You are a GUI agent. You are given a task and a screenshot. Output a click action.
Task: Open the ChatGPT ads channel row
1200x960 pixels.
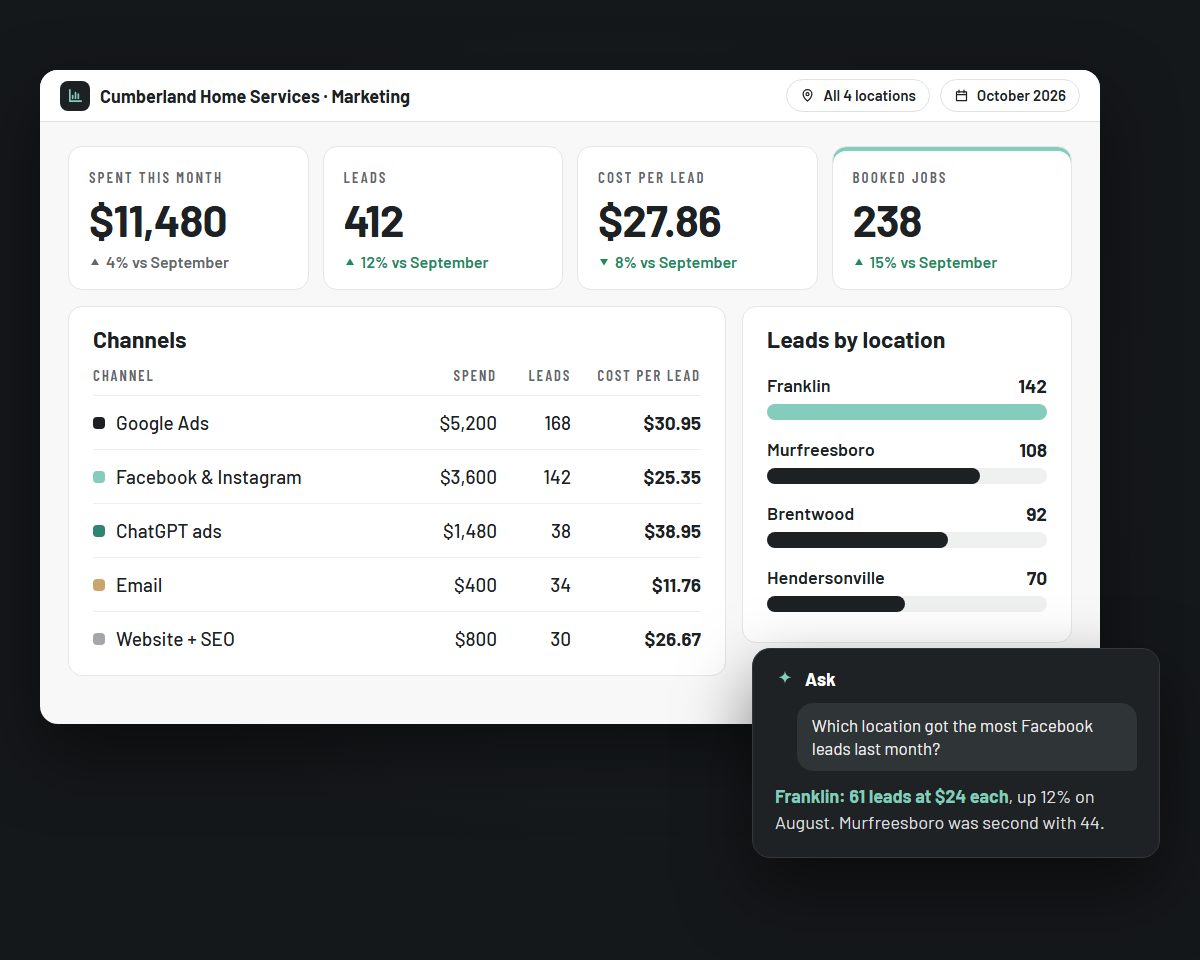click(x=397, y=531)
